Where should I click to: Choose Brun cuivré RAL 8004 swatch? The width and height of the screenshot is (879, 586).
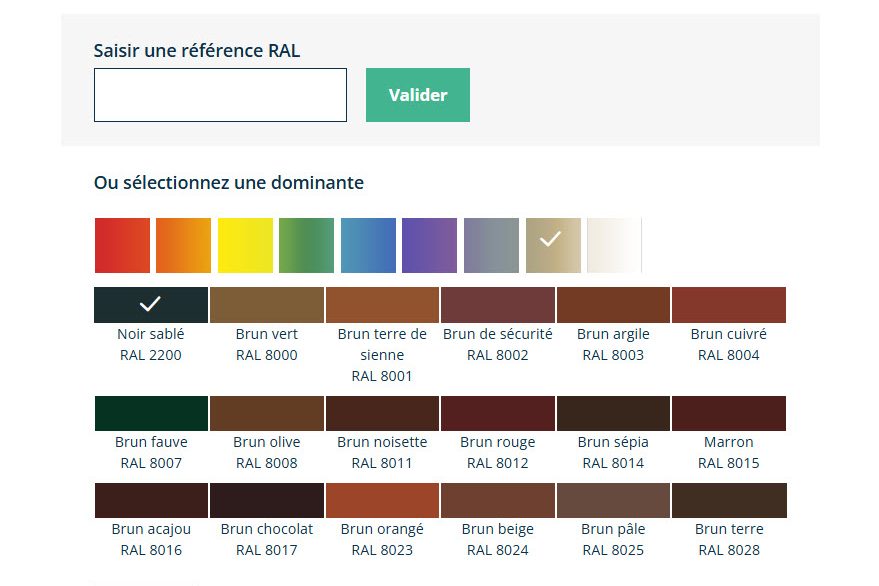pyautogui.click(x=728, y=305)
